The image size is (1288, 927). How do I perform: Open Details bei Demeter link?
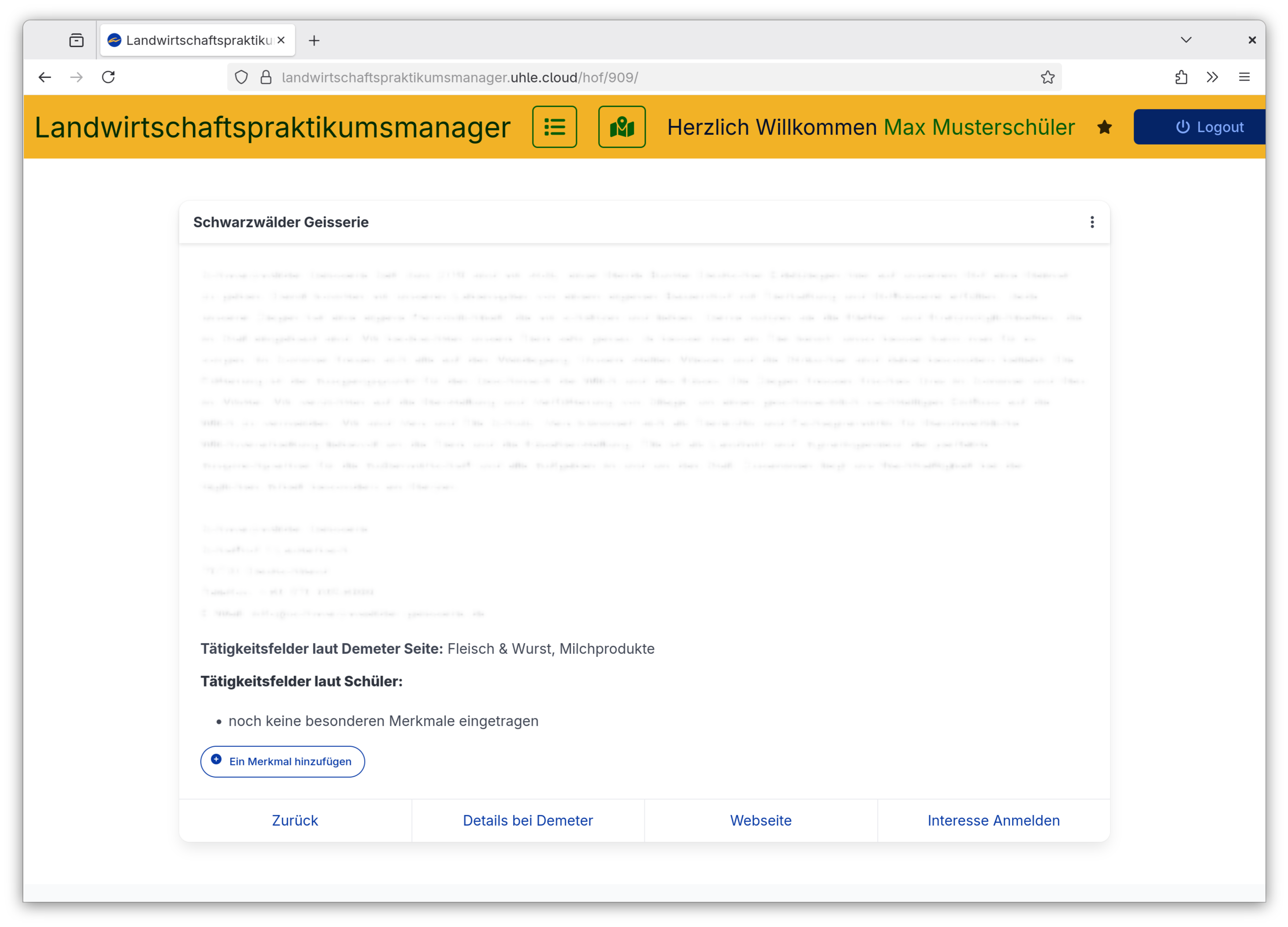pyautogui.click(x=528, y=820)
